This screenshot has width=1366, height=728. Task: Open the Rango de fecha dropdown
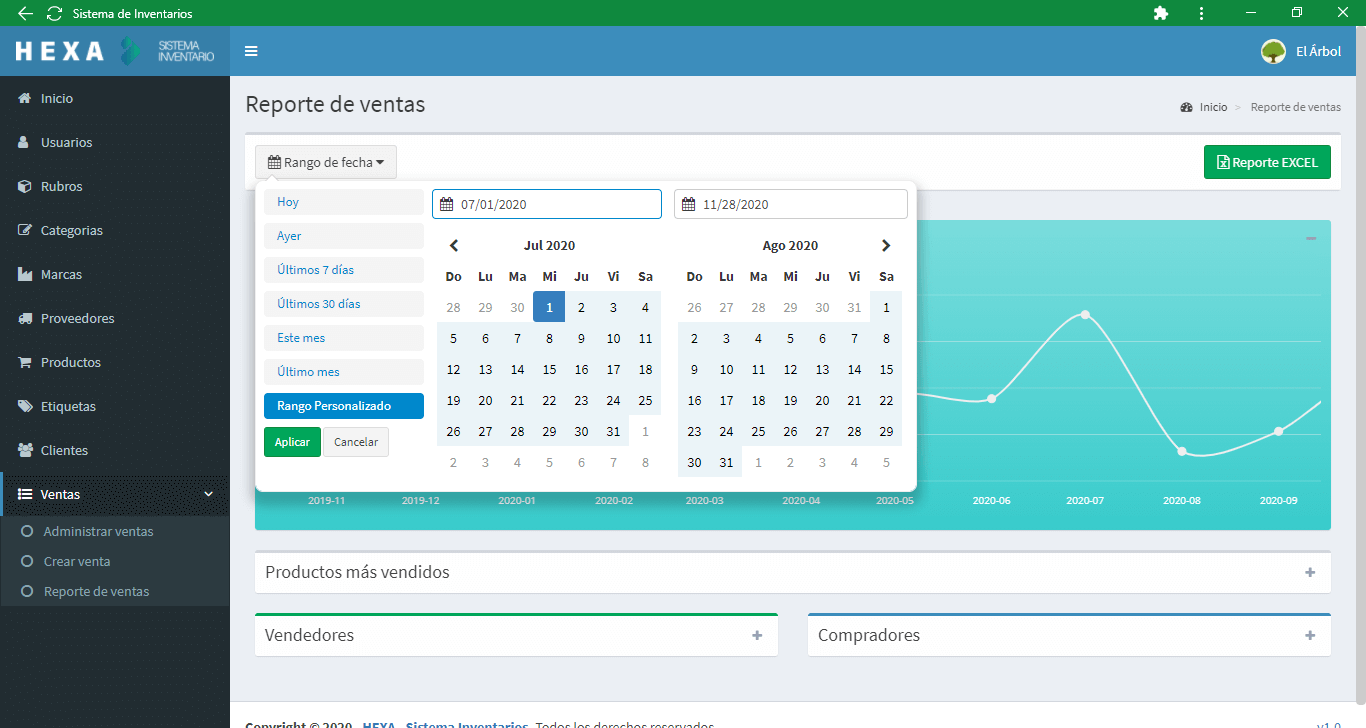(326, 162)
